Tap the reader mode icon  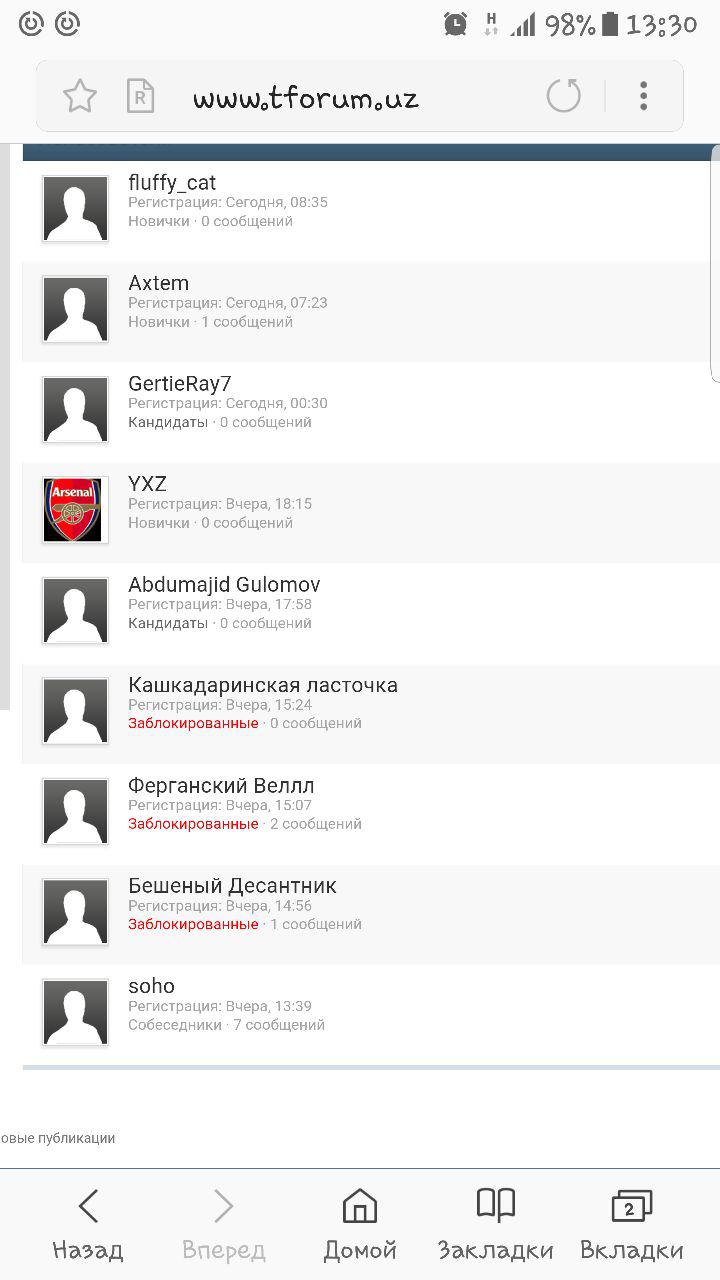(141, 96)
